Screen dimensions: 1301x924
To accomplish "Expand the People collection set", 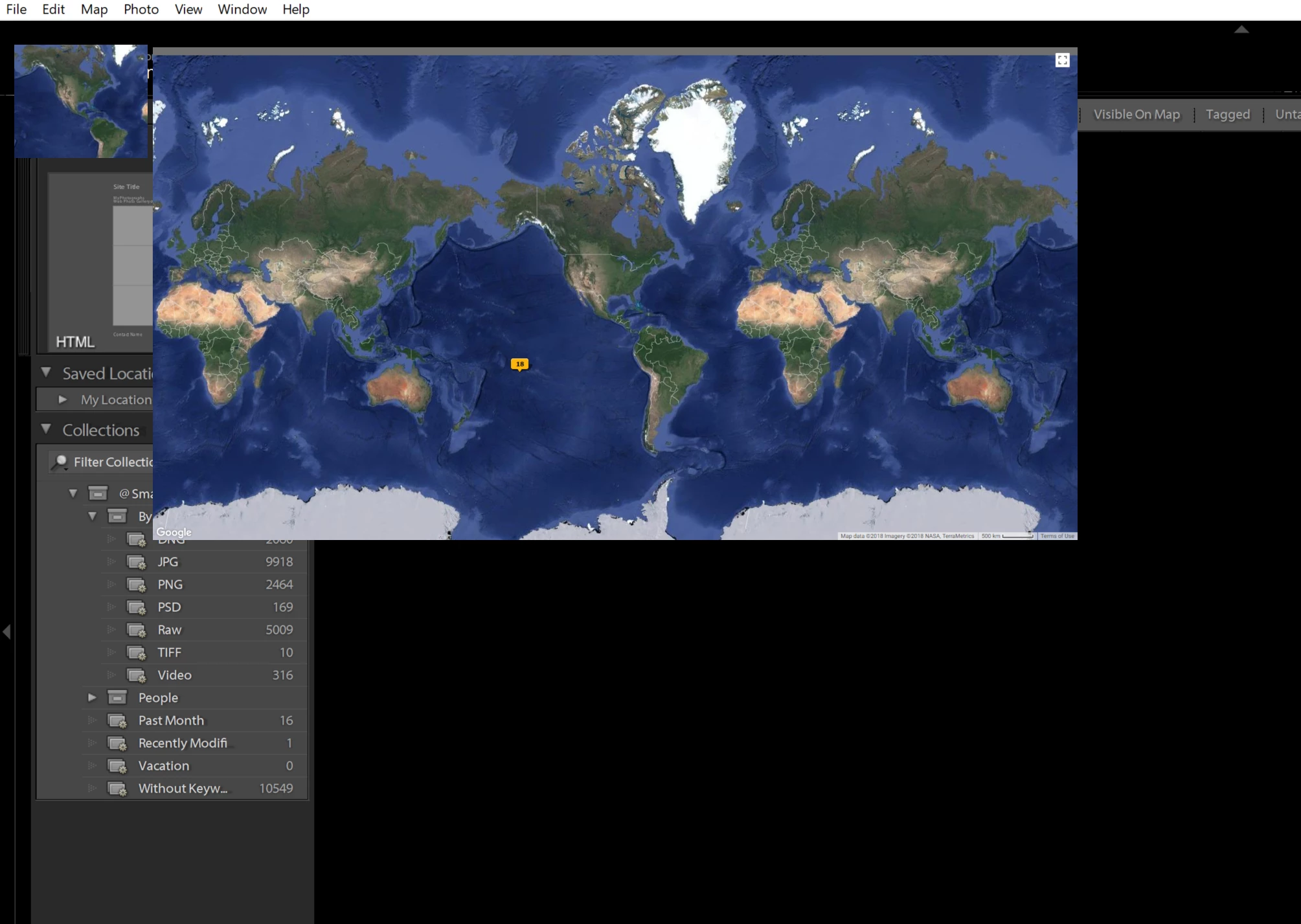I will tap(92, 697).
